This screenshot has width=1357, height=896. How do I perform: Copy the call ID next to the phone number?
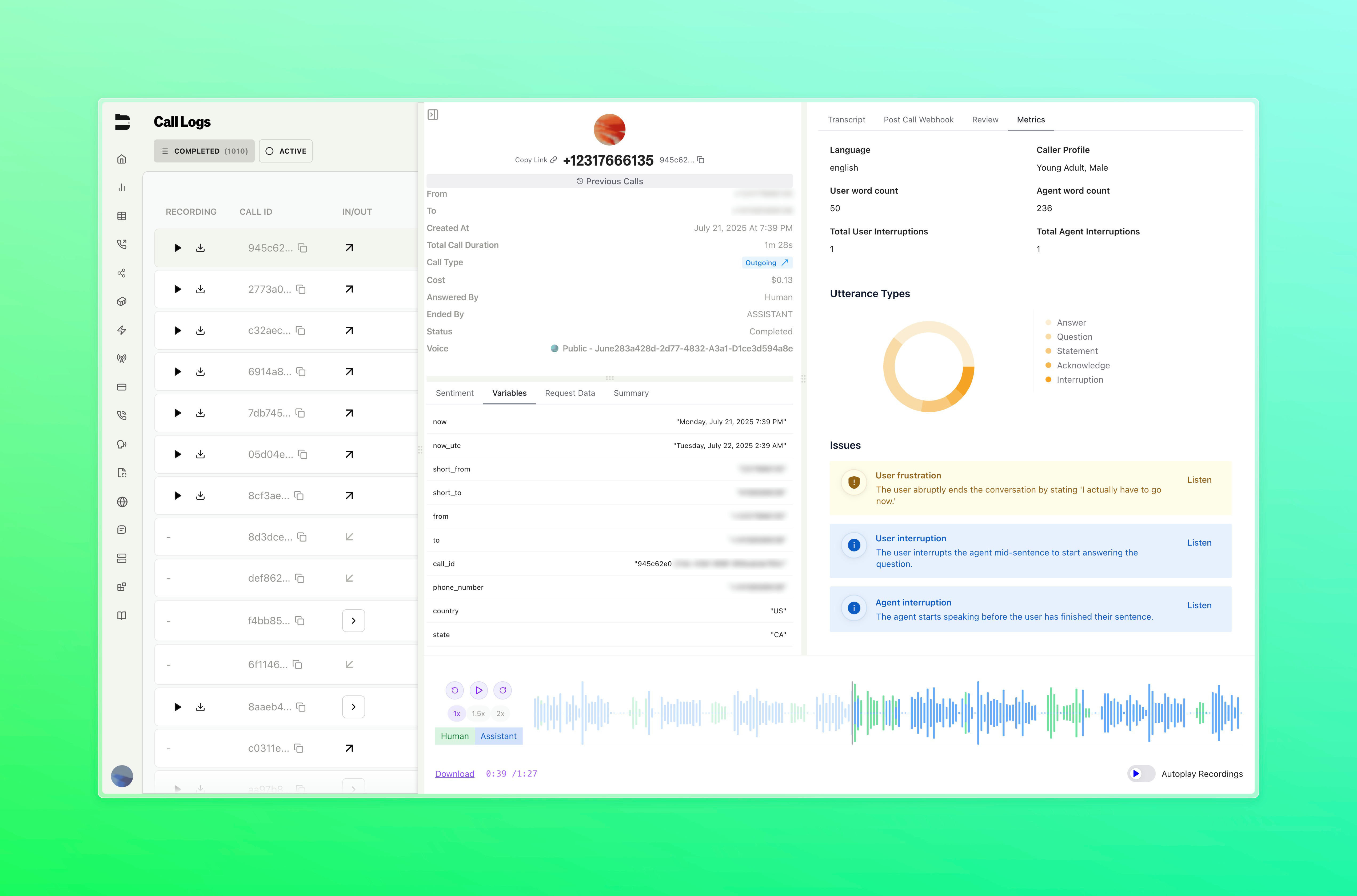(x=701, y=161)
